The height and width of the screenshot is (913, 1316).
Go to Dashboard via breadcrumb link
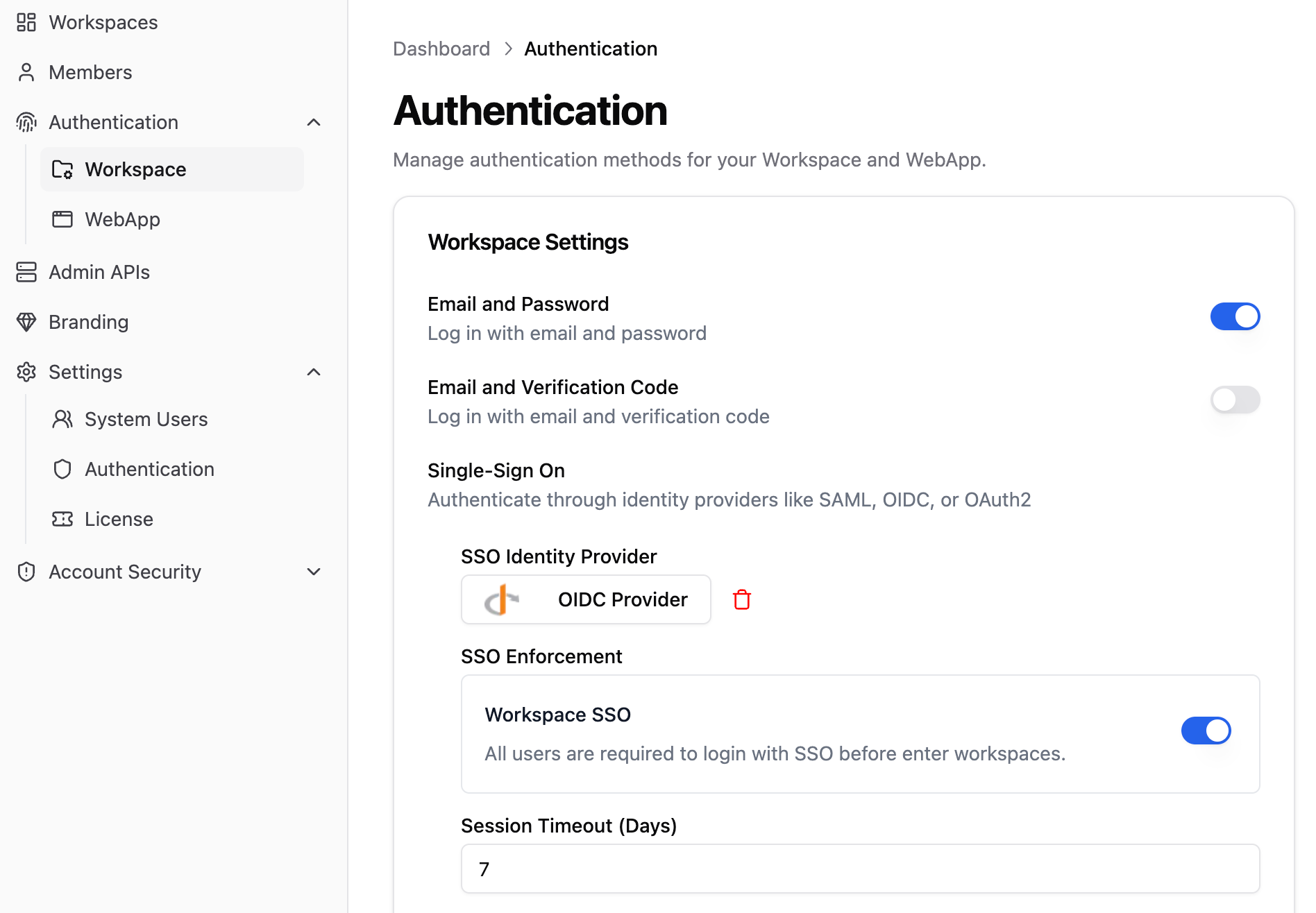point(441,49)
